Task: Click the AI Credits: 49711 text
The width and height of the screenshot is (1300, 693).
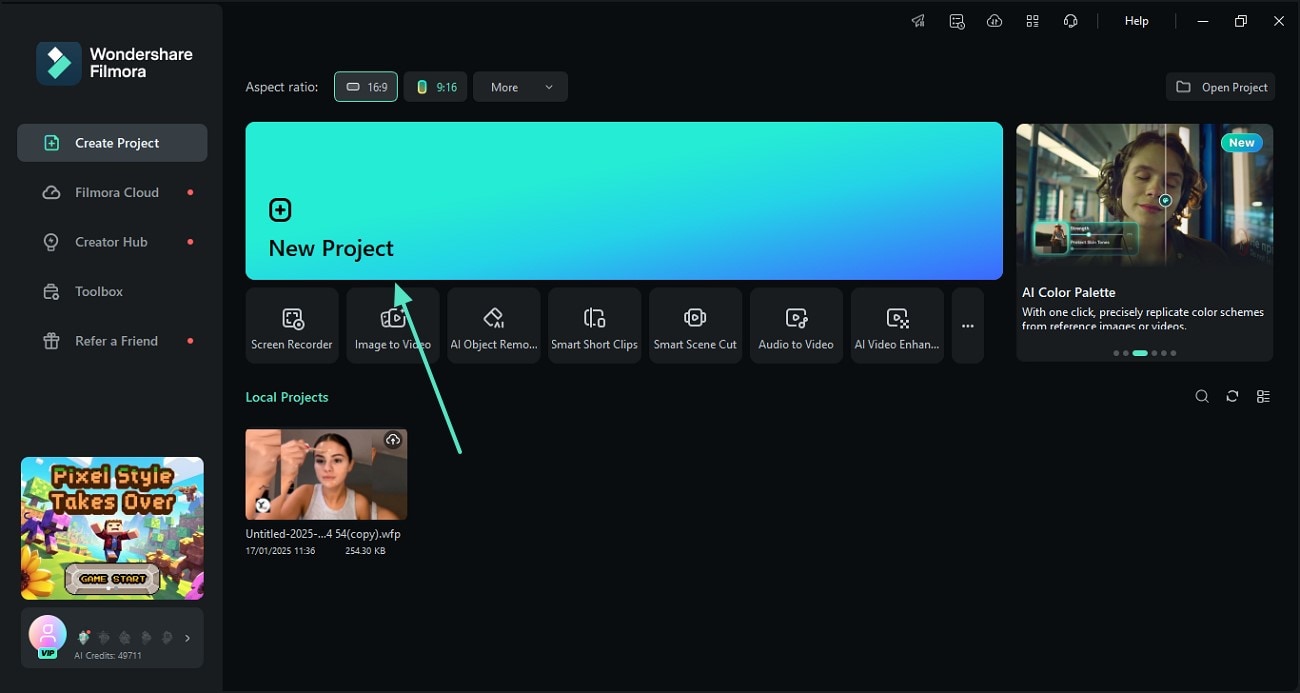Action: pos(108,656)
